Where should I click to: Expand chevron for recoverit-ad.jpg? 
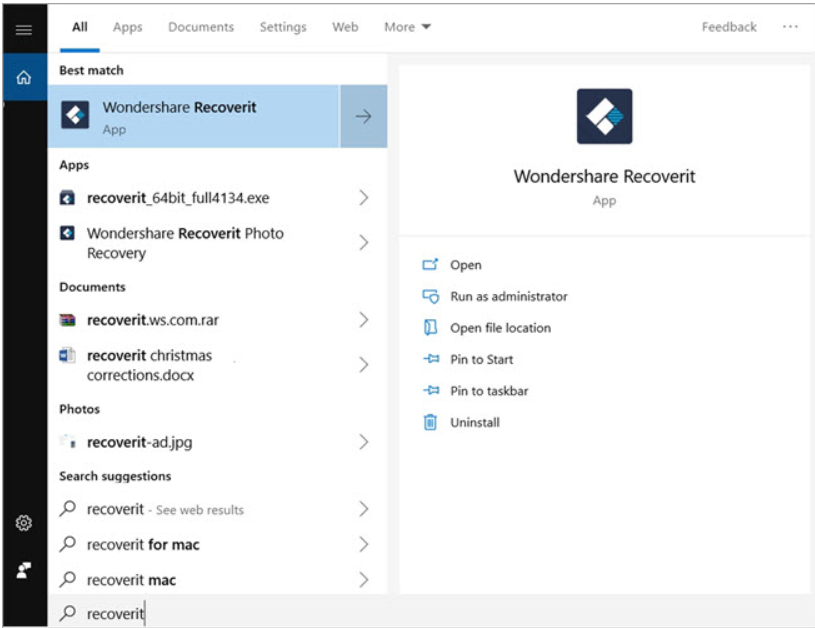coord(364,442)
